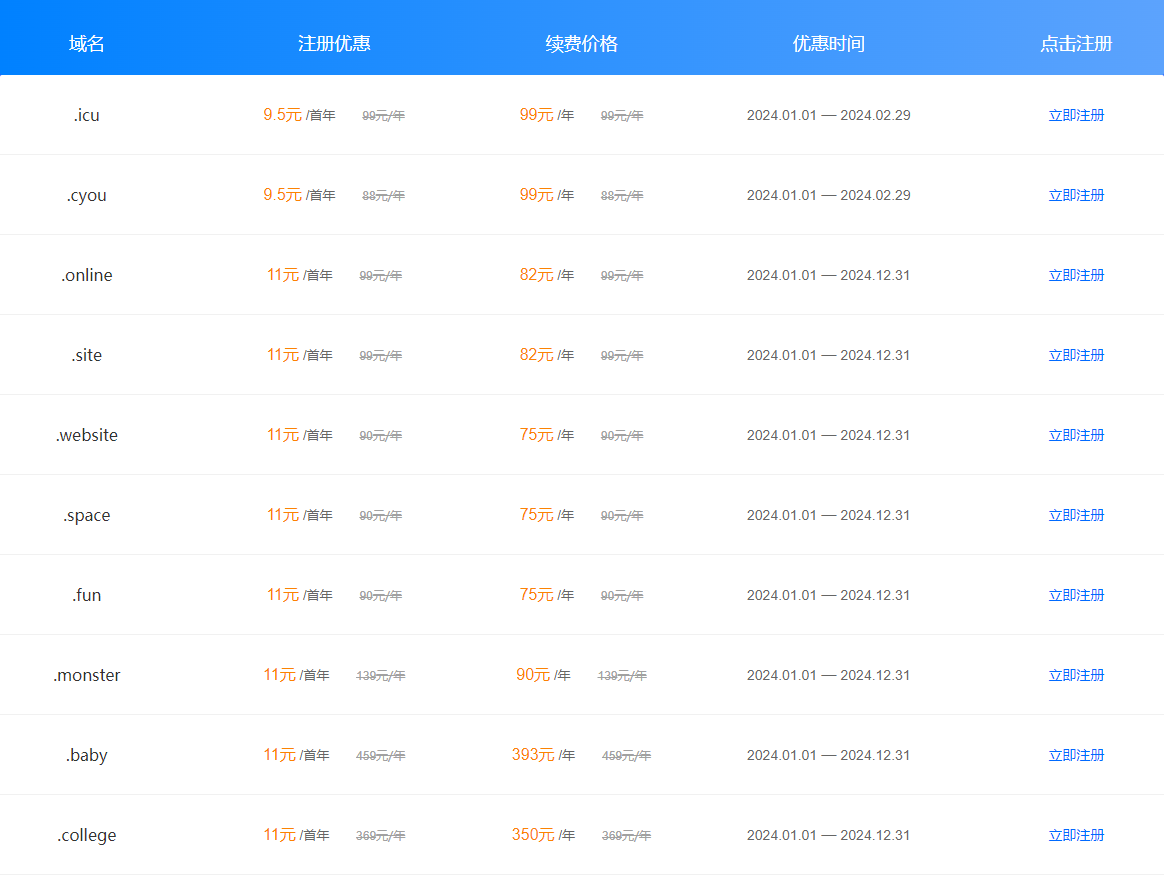Open 立即注册 link for .fun domain
The height and width of the screenshot is (880, 1164).
click(1076, 596)
